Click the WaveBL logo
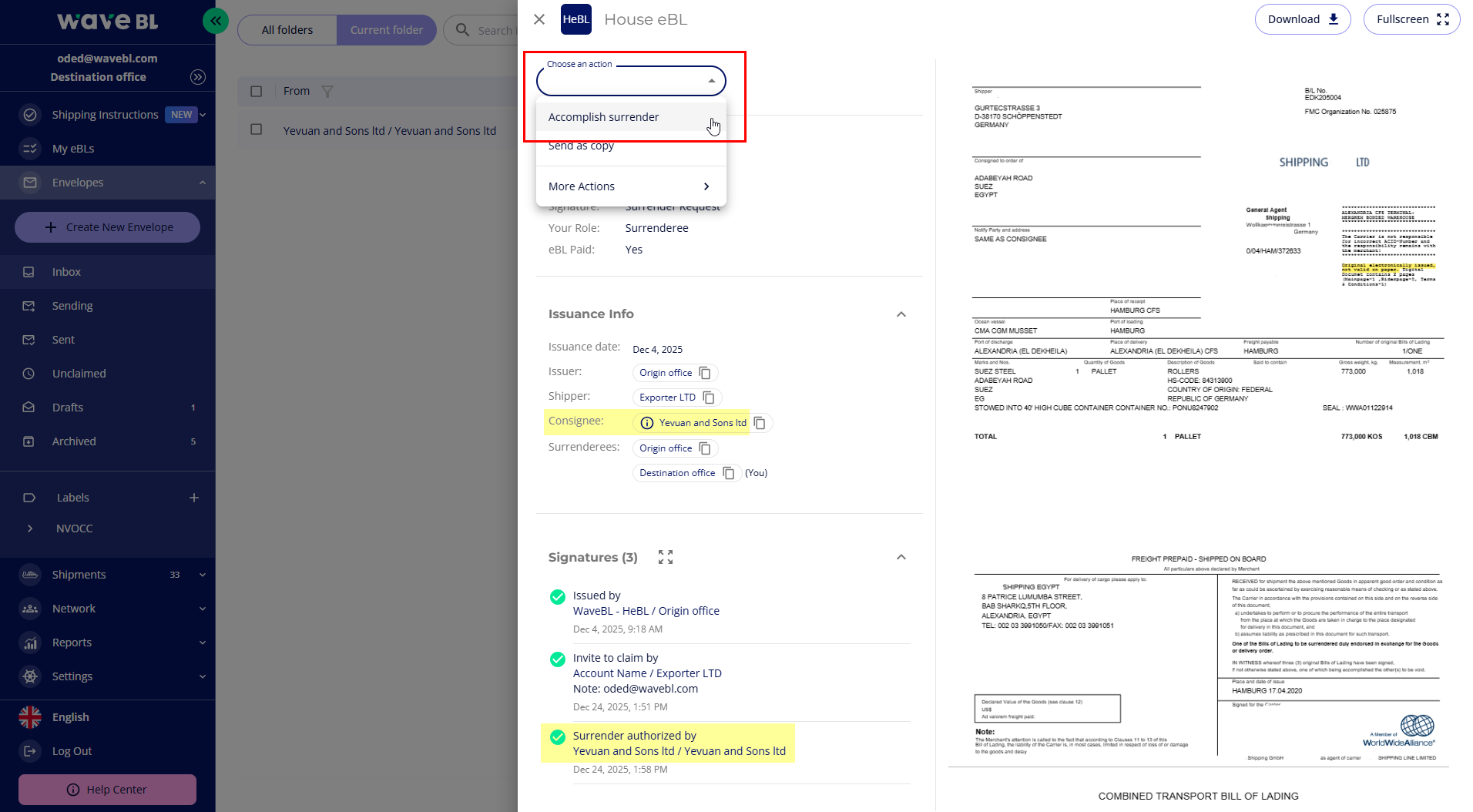Screen dimensions: 1473x812 pos(107,21)
